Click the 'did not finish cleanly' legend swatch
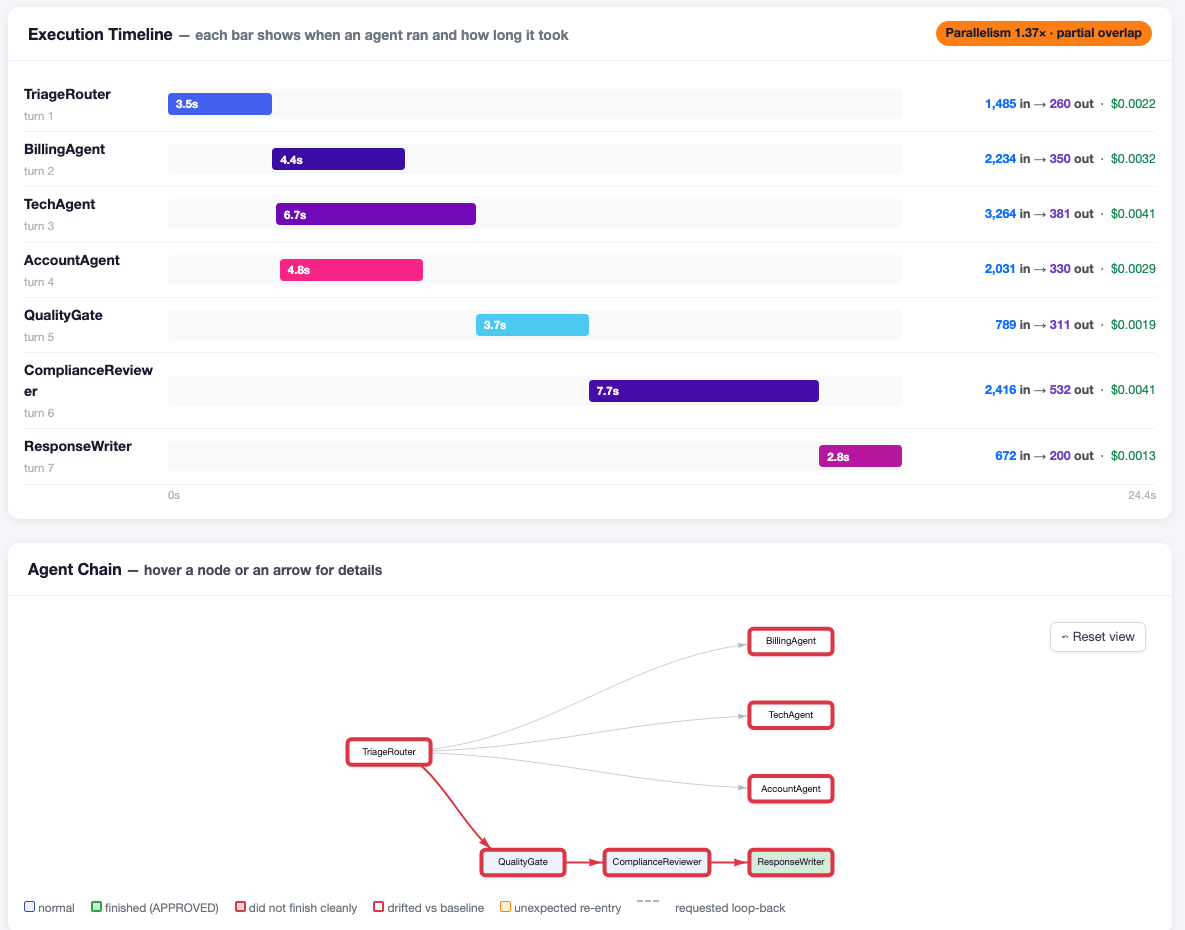 click(240, 907)
